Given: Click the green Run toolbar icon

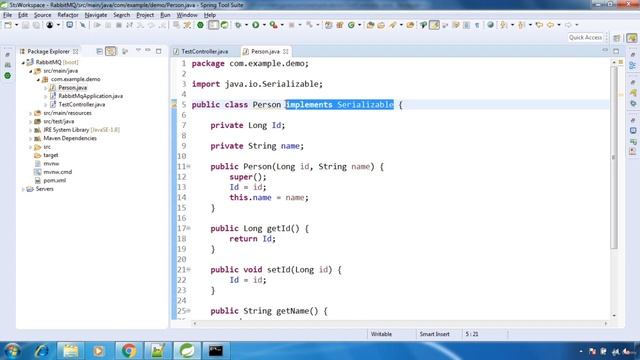Looking at the screenshot, I should (x=256, y=25).
